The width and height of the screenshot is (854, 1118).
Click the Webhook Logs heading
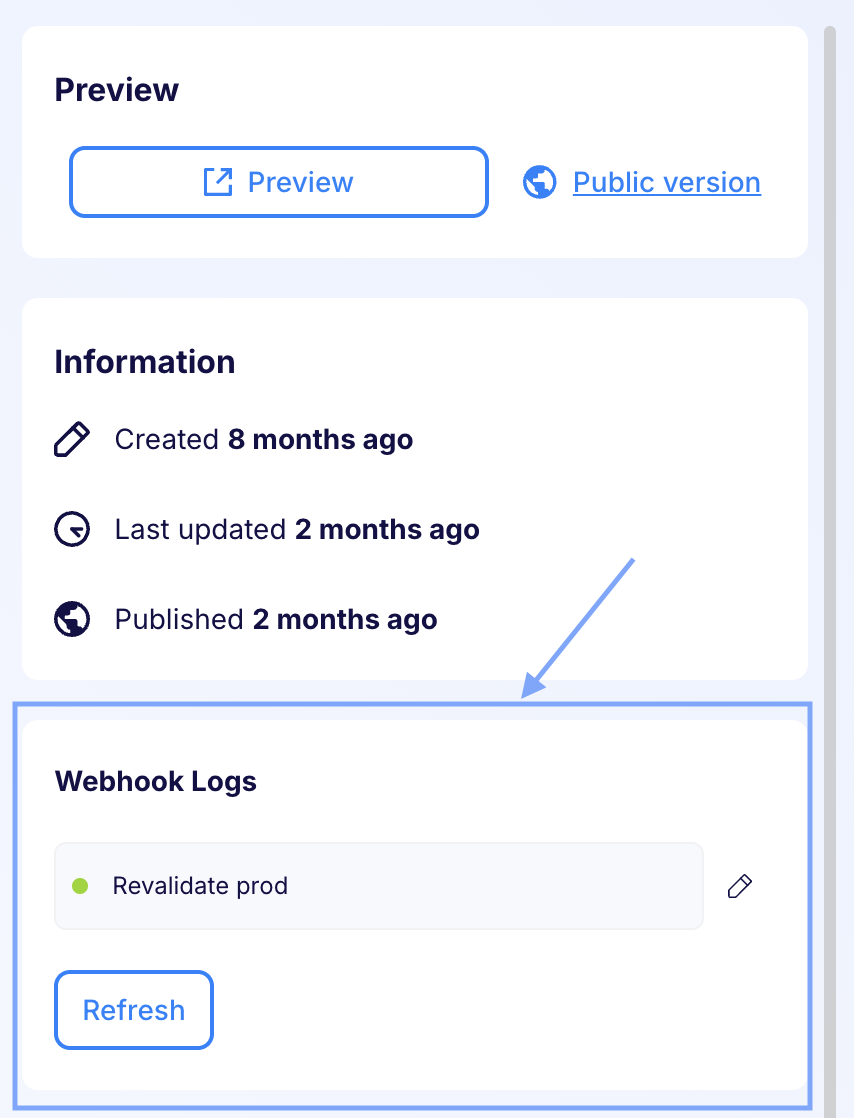156,781
